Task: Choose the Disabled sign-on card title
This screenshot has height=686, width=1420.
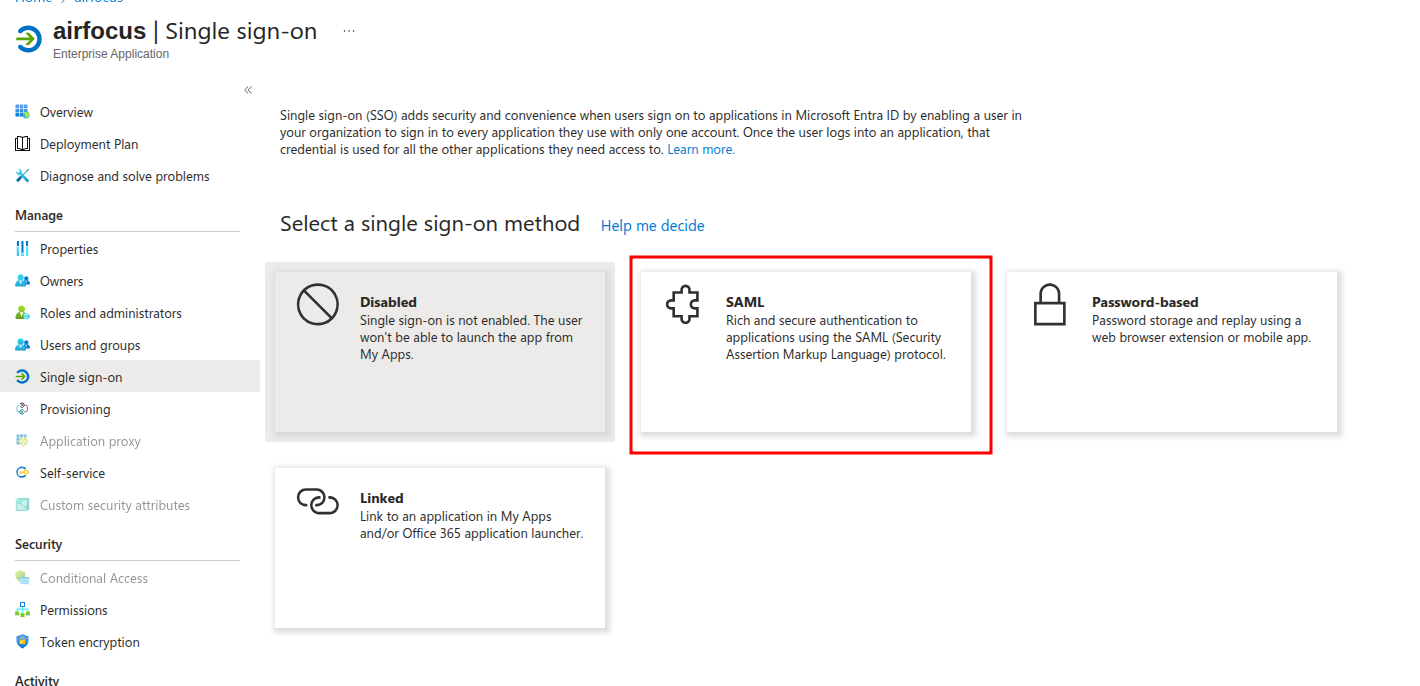Action: point(388,302)
